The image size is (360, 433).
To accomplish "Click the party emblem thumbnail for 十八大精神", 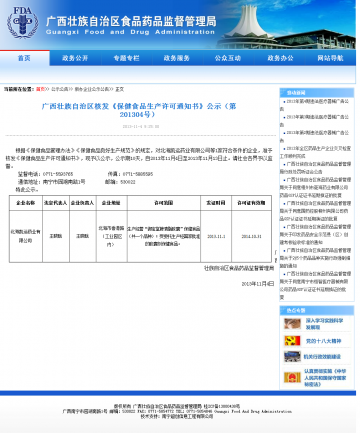I will [292, 341].
